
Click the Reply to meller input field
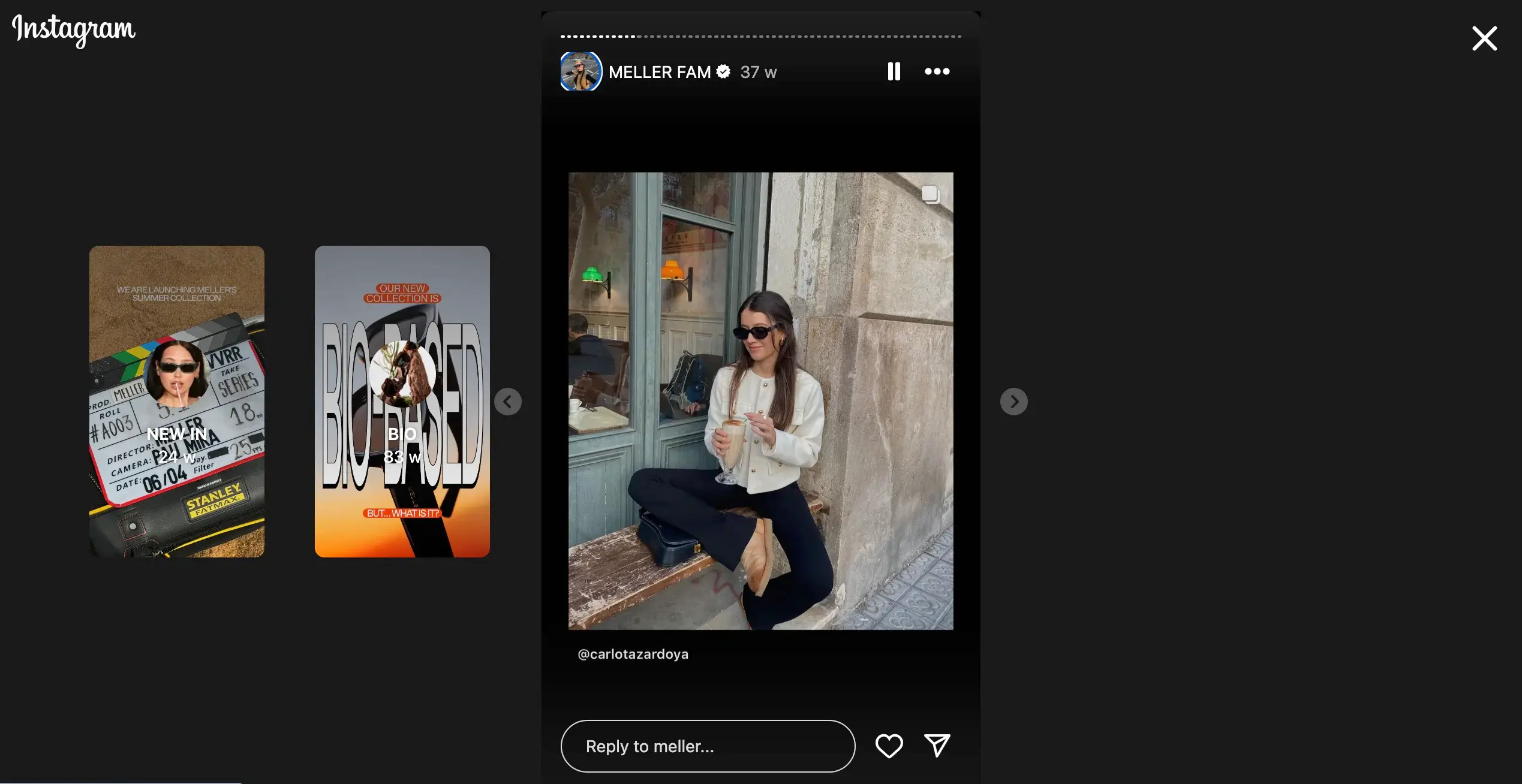[x=708, y=746]
